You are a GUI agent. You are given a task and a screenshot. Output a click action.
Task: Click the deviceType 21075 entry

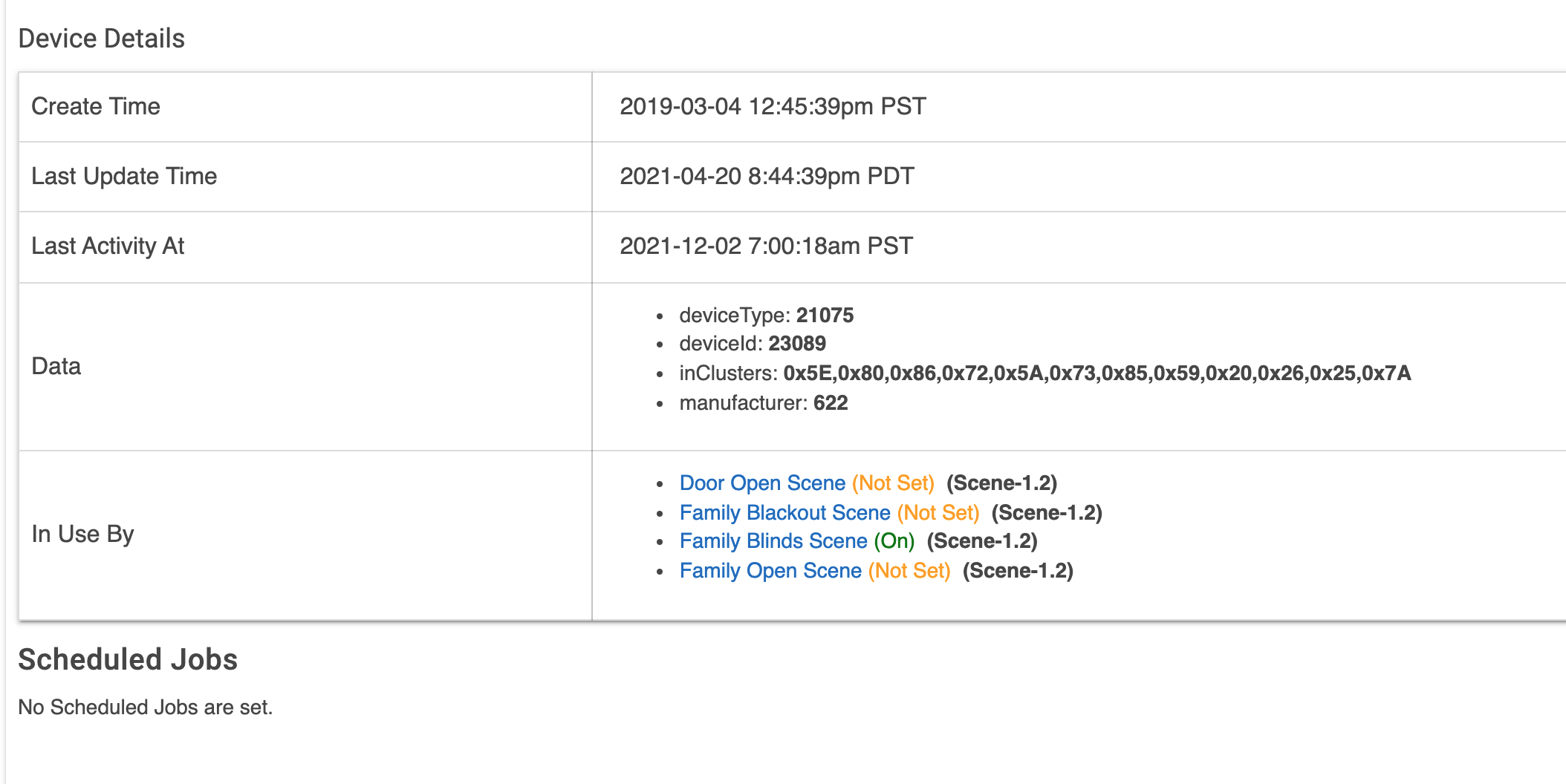tap(766, 316)
